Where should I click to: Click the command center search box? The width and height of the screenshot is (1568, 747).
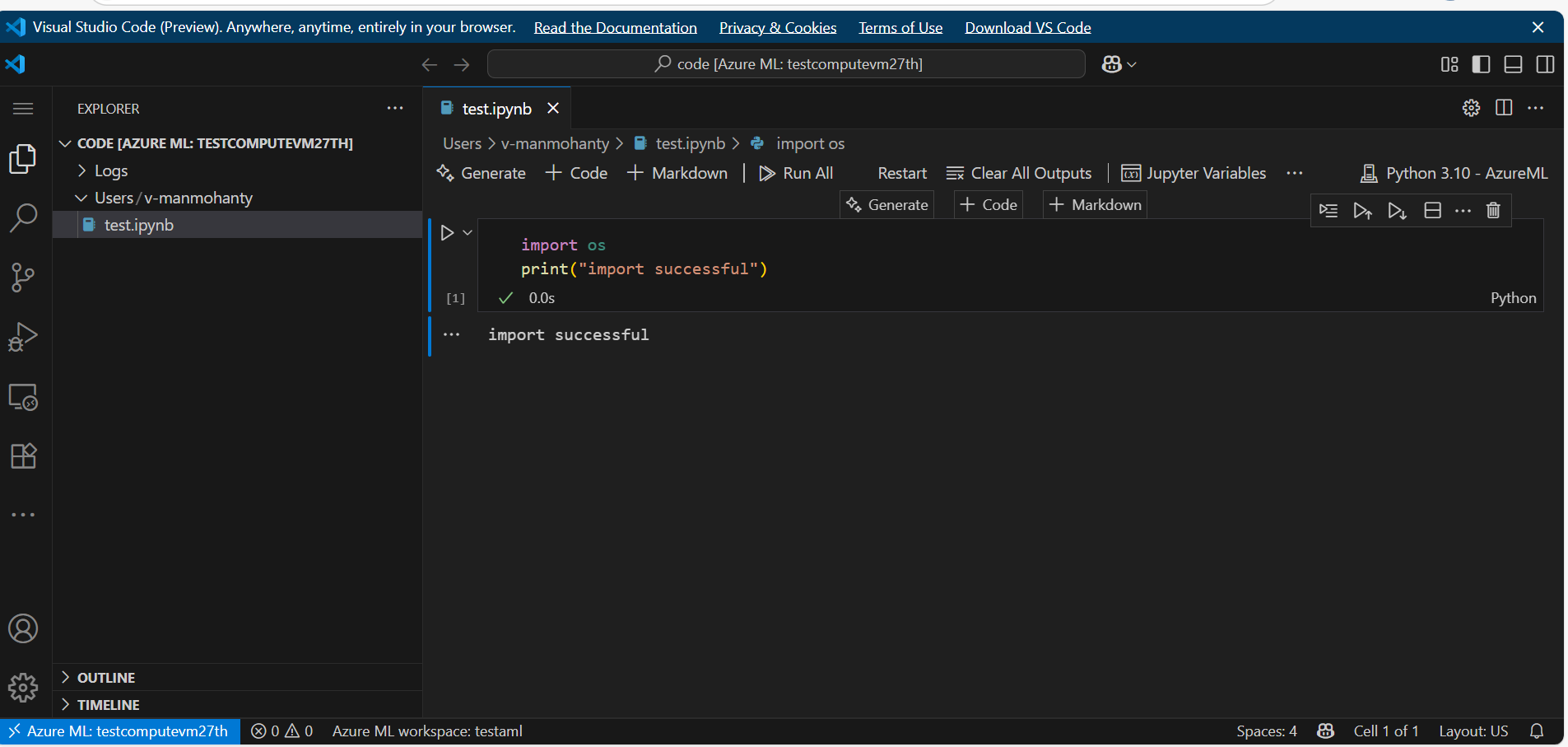(786, 64)
